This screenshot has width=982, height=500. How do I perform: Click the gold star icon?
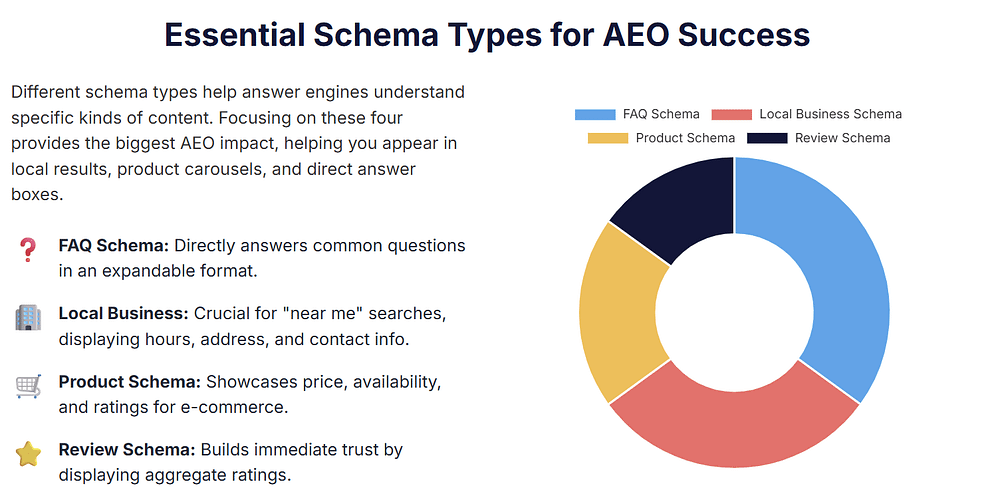coord(28,455)
